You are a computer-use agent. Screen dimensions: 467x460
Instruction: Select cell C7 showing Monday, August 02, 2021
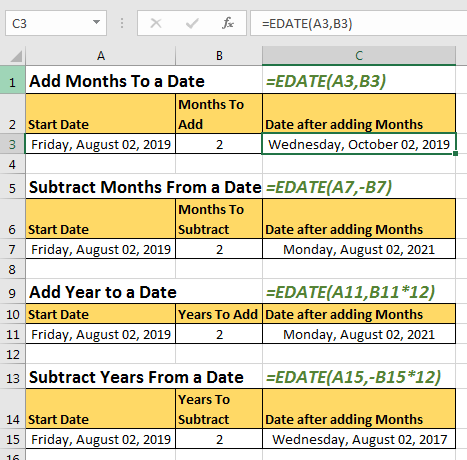359,249
